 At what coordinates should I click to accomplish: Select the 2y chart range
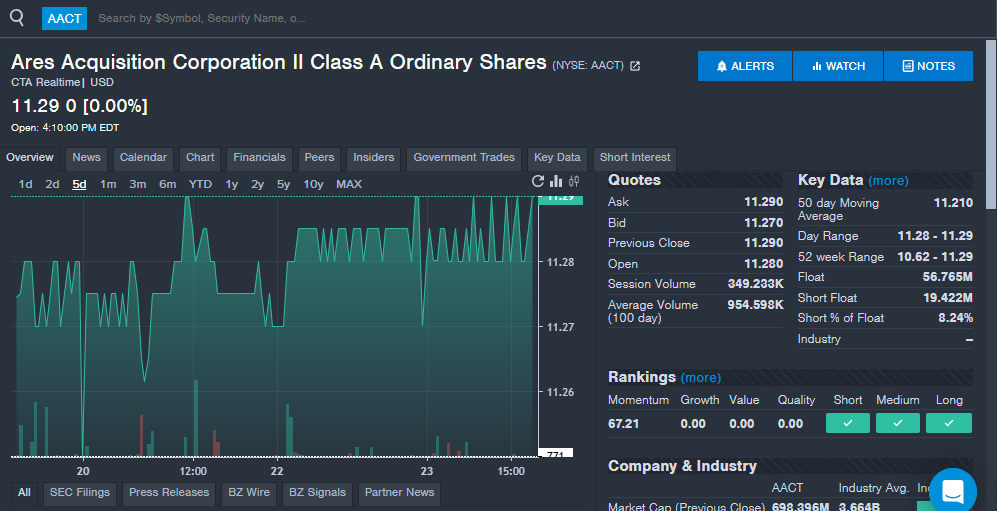pos(258,184)
